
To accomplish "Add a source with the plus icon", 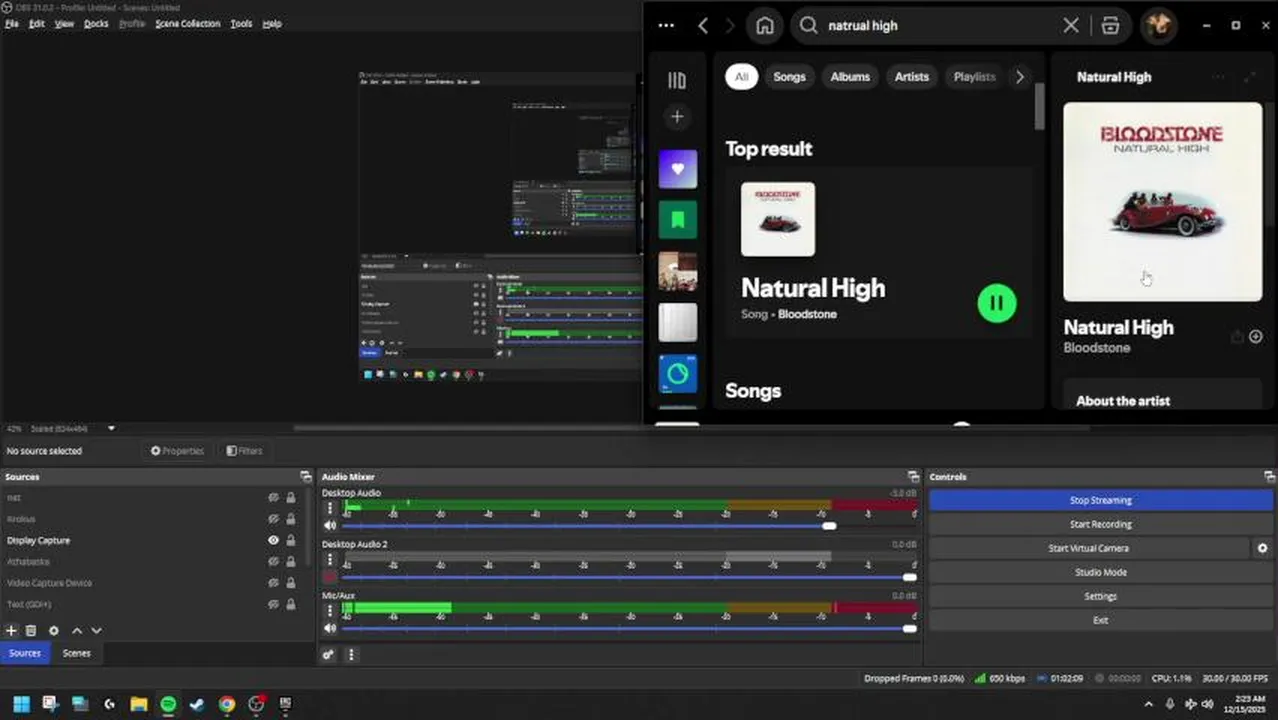I will pos(11,631).
